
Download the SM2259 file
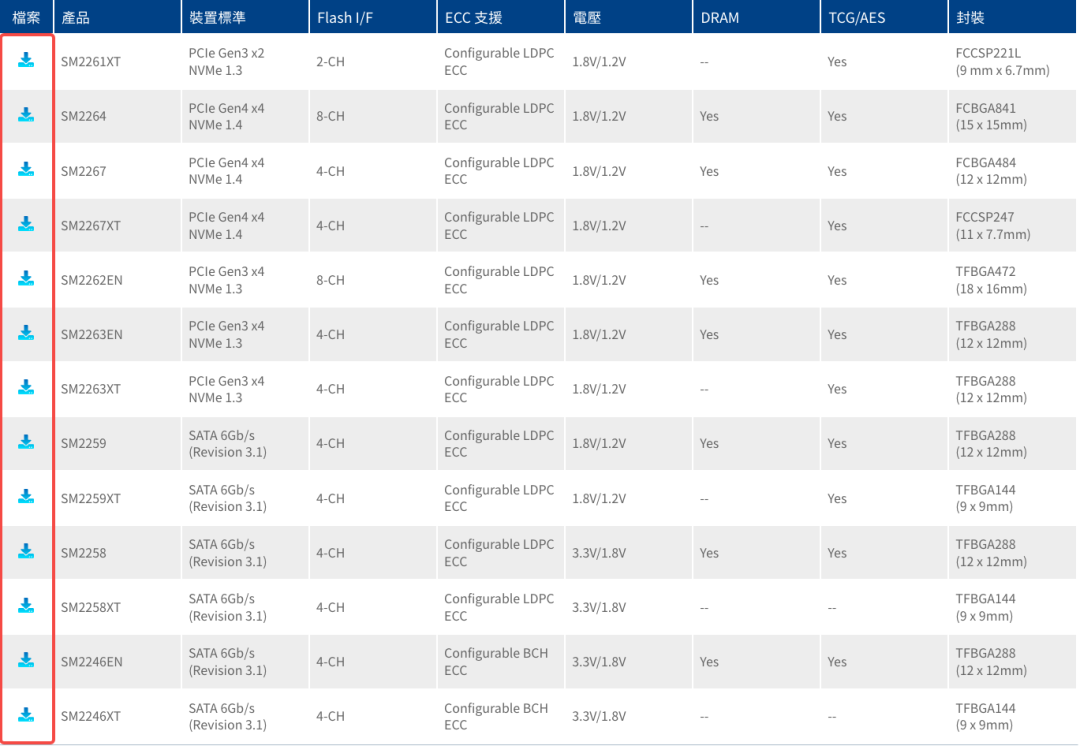pyautogui.click(x=26, y=442)
